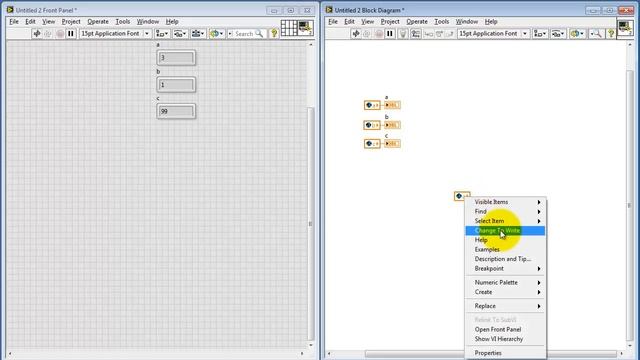Run the VI from Front Panel toolbar
Viewport: 640px width, 360px height.
coord(37,33)
